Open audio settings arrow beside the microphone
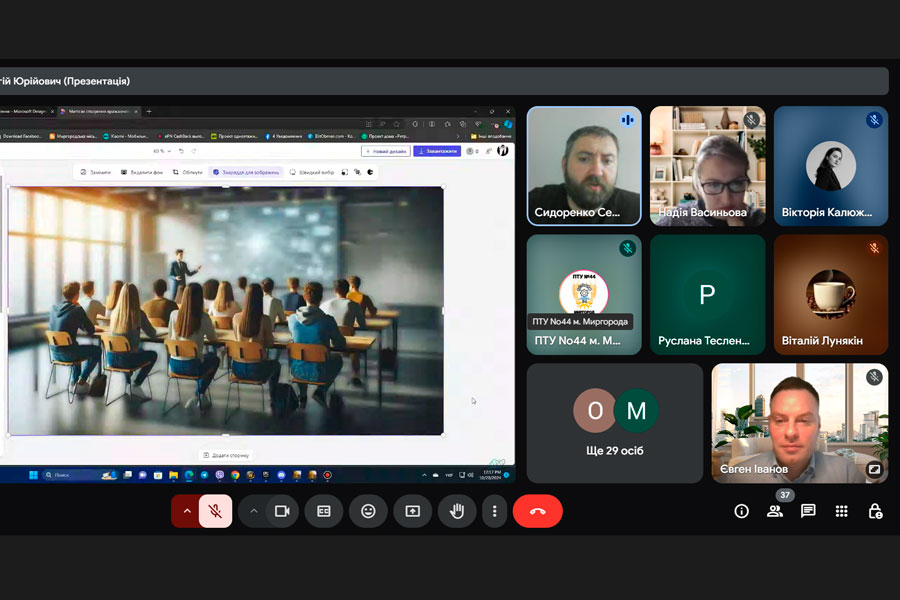The height and width of the screenshot is (600, 900). pos(187,511)
